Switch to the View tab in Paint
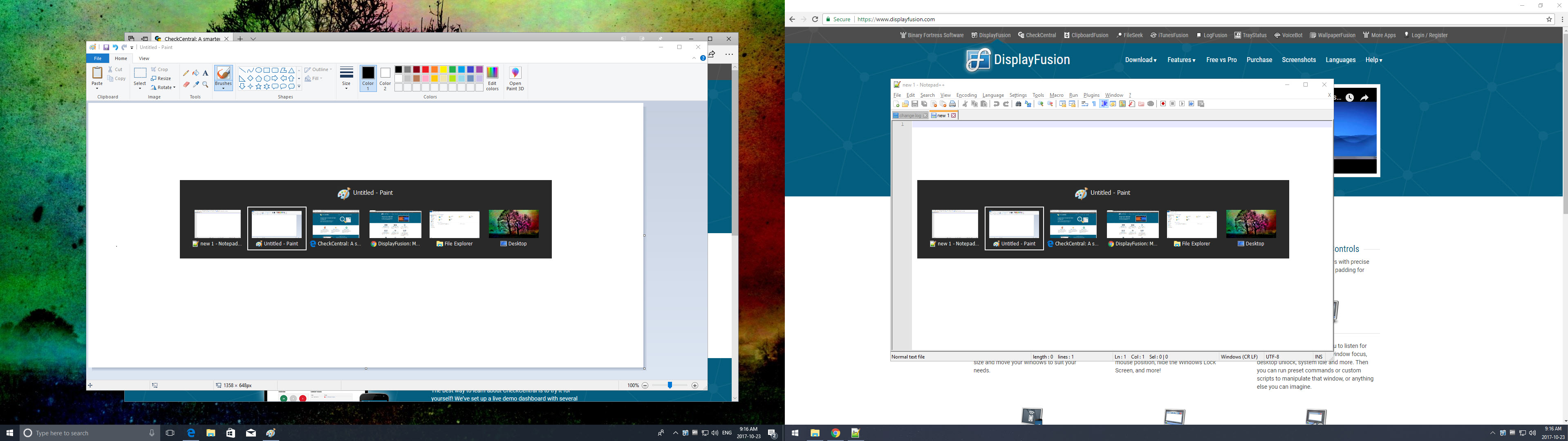 (143, 58)
